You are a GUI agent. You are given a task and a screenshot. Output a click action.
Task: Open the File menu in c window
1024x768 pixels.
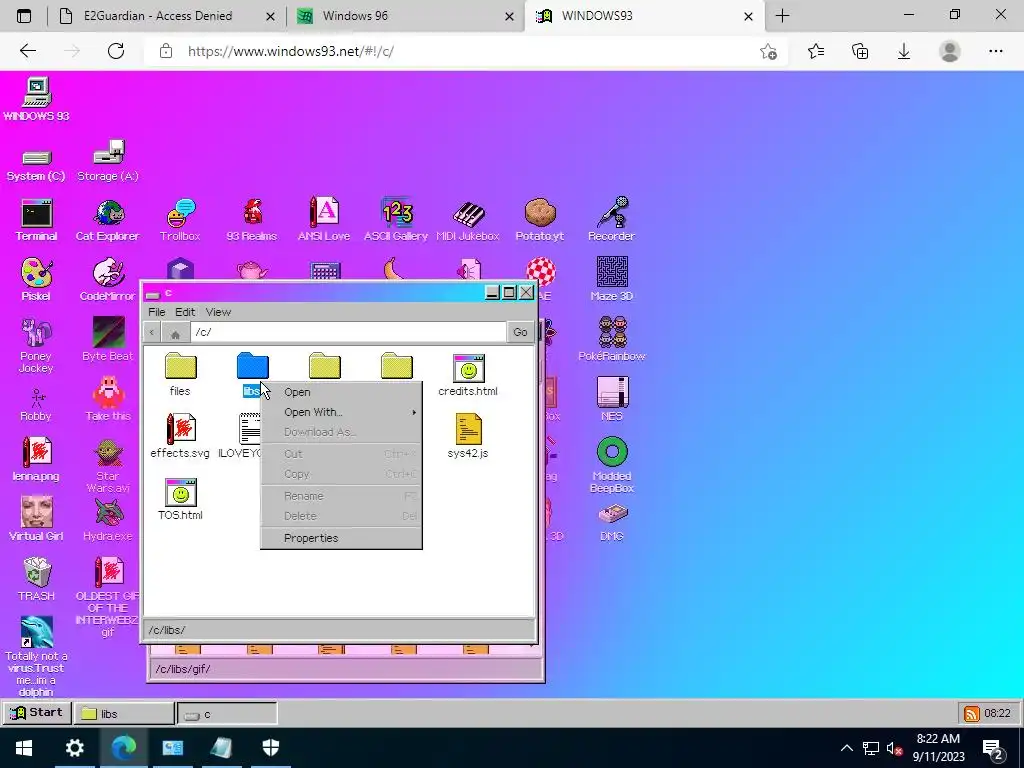coord(157,312)
